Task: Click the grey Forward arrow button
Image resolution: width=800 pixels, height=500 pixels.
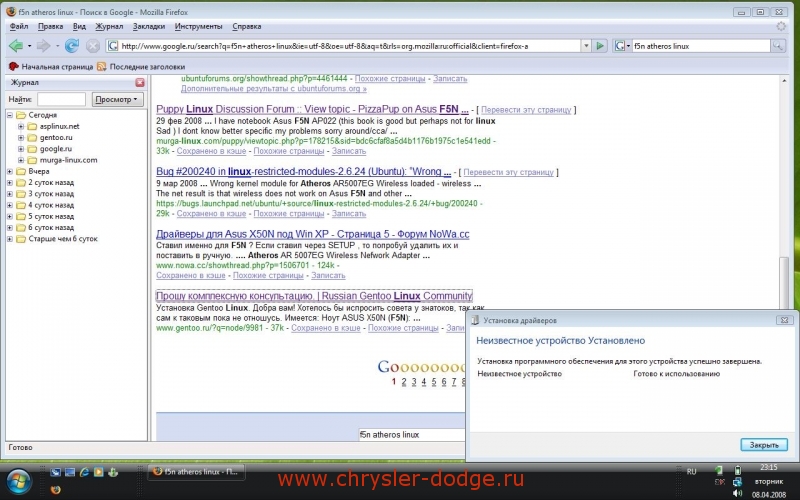Action: [43, 46]
